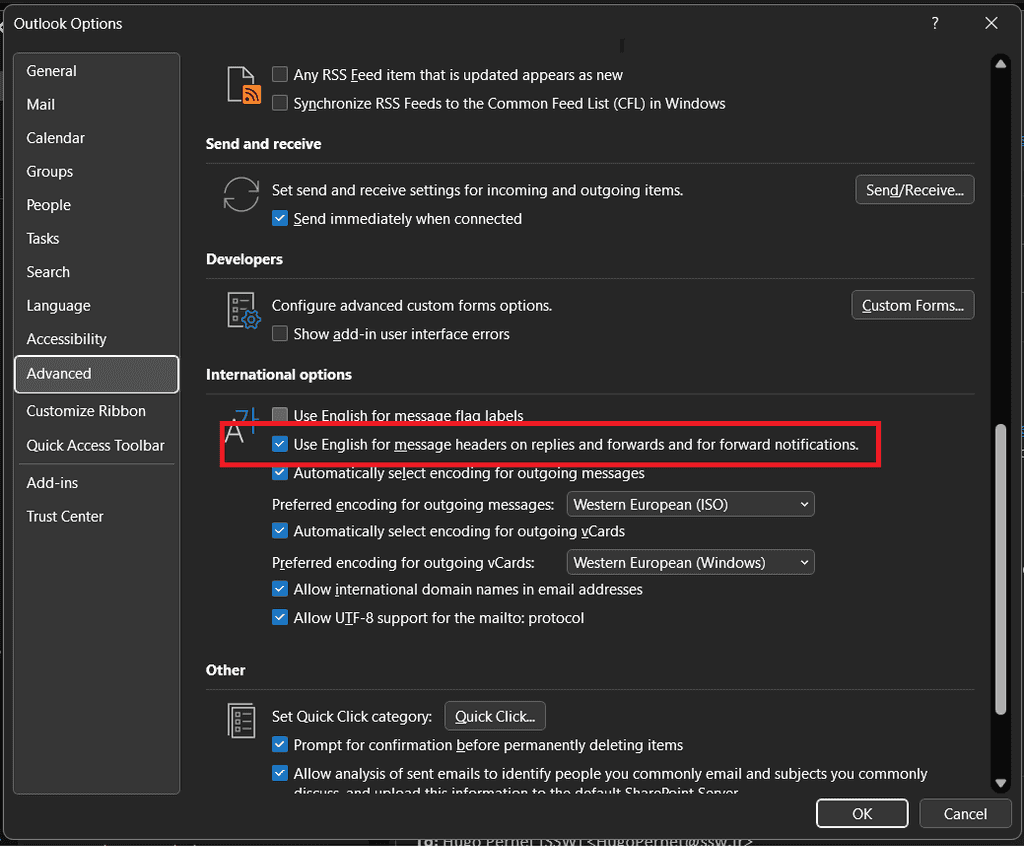Click the RSS Feeds icon

pos(242,84)
